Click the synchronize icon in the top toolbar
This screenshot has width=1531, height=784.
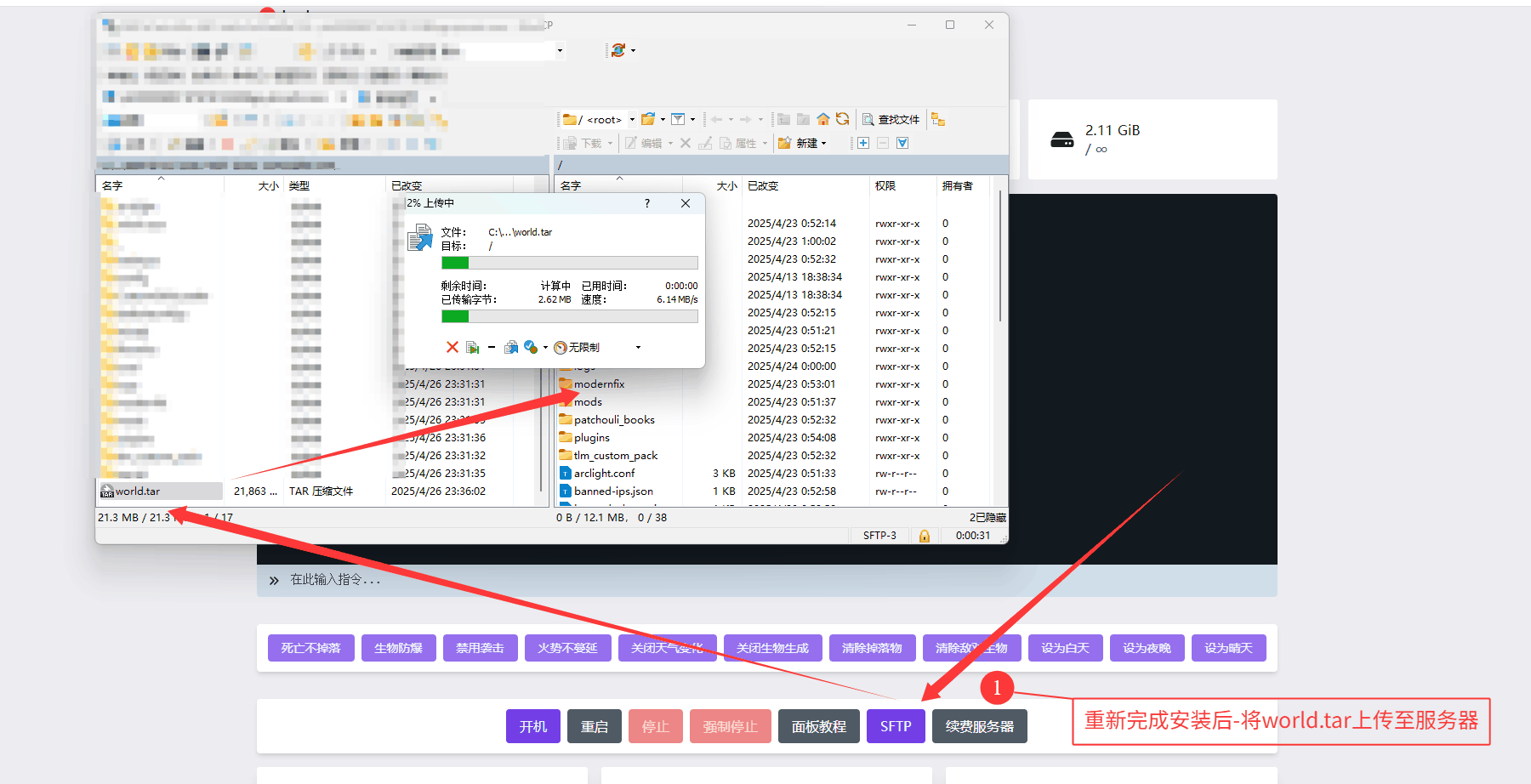(x=618, y=50)
